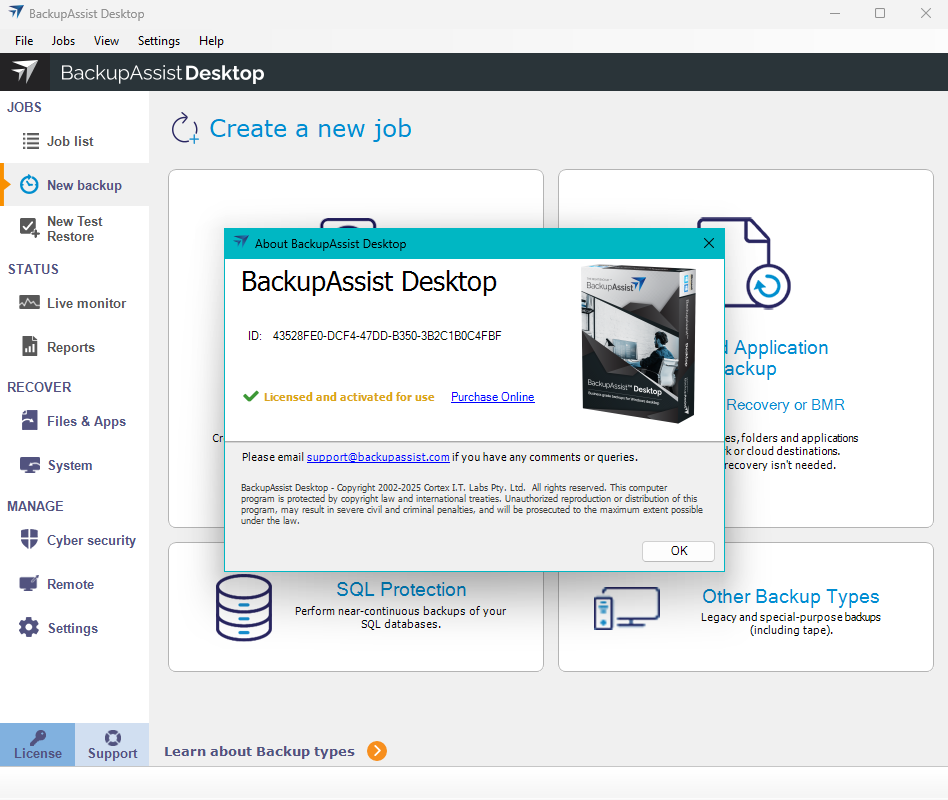948x800 pixels.
Task: Click Learn about Backup types link
Action: 259,751
